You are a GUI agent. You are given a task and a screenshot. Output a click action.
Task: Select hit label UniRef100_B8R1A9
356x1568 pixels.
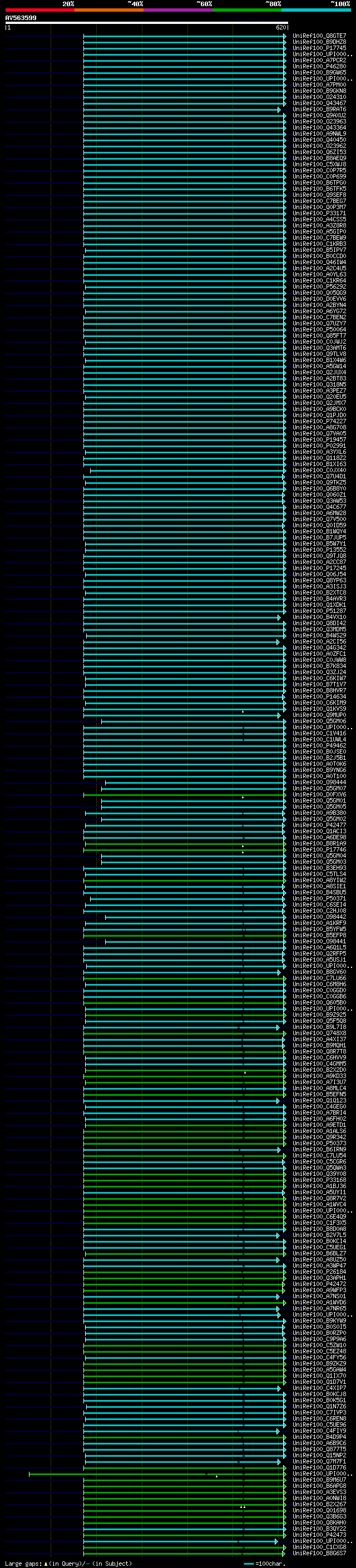coord(319,844)
